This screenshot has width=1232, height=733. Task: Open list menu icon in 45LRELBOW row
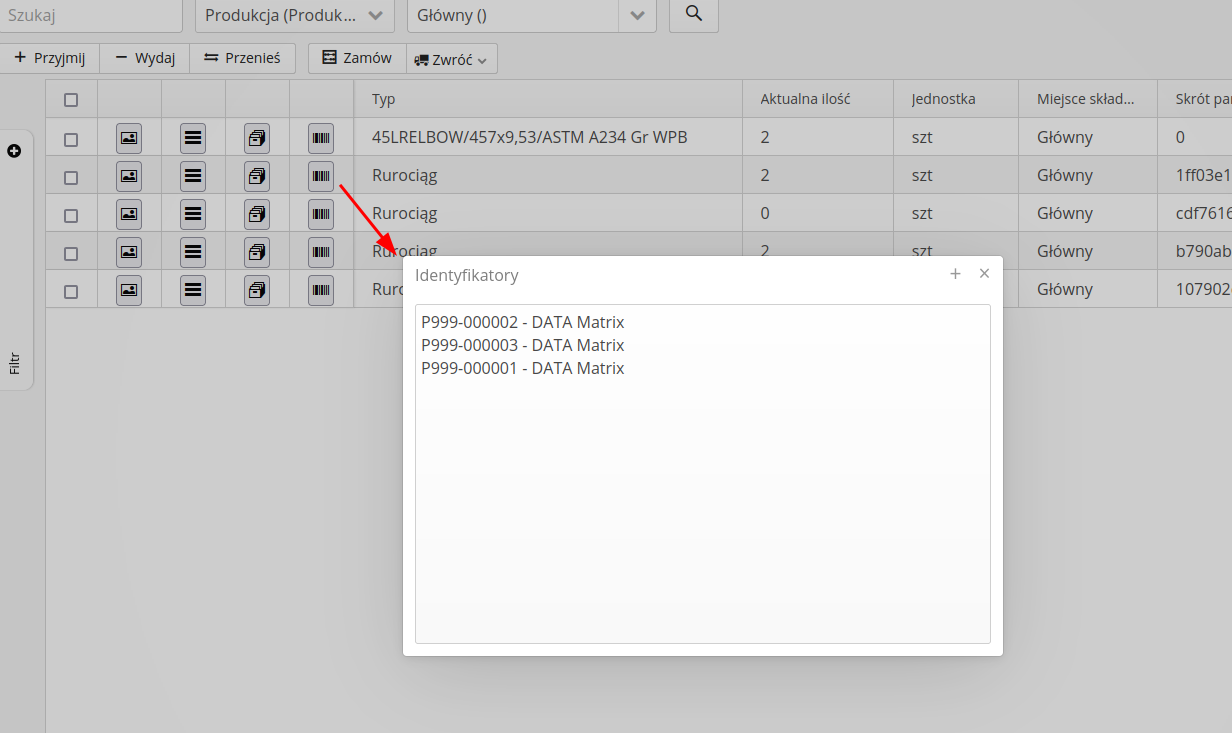(193, 138)
